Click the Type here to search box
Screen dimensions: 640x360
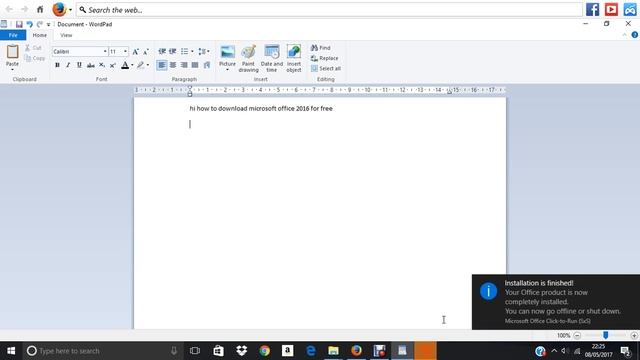coord(102,351)
